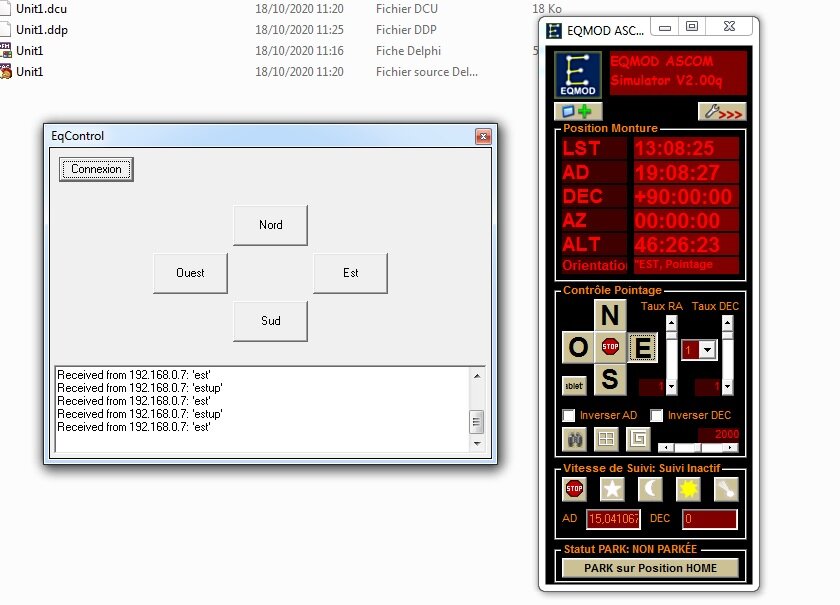
Task: Click PARK sur Position HOME button
Action: point(650,568)
